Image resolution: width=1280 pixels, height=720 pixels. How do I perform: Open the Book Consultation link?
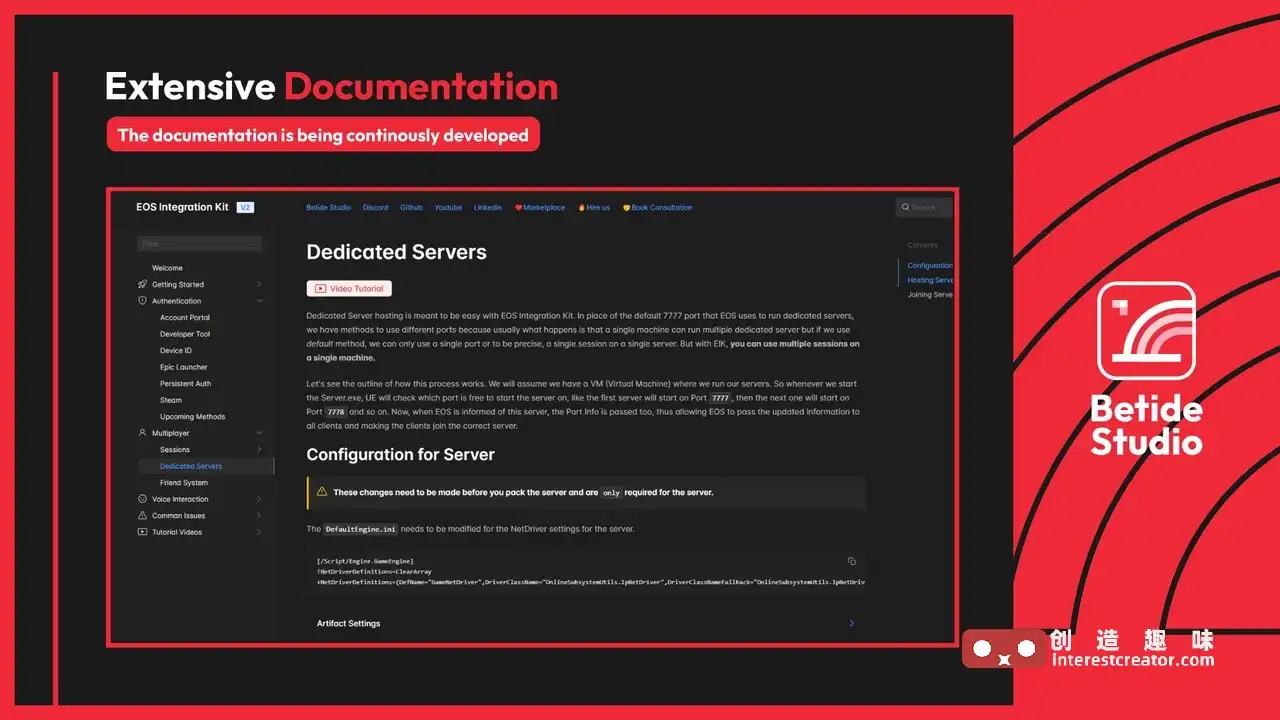pyautogui.click(x=657, y=208)
